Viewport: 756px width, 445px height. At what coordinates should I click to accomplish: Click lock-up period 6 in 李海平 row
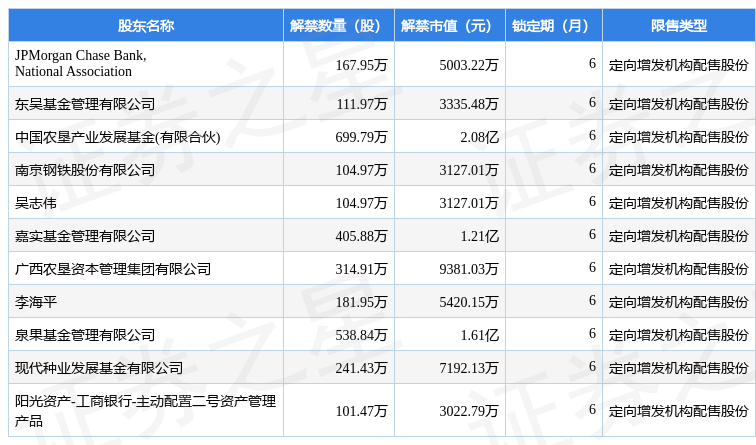coord(592,300)
